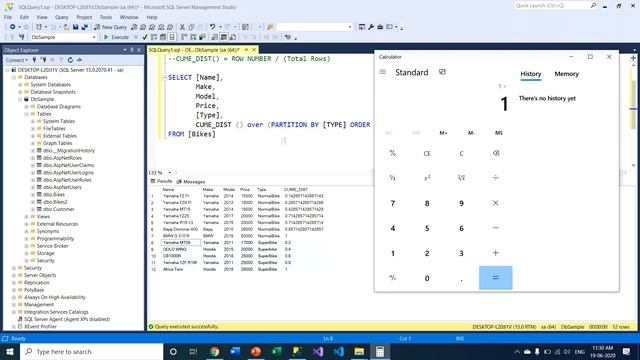640x360 pixels.
Task: Open the Tools menu
Action: (106, 17)
